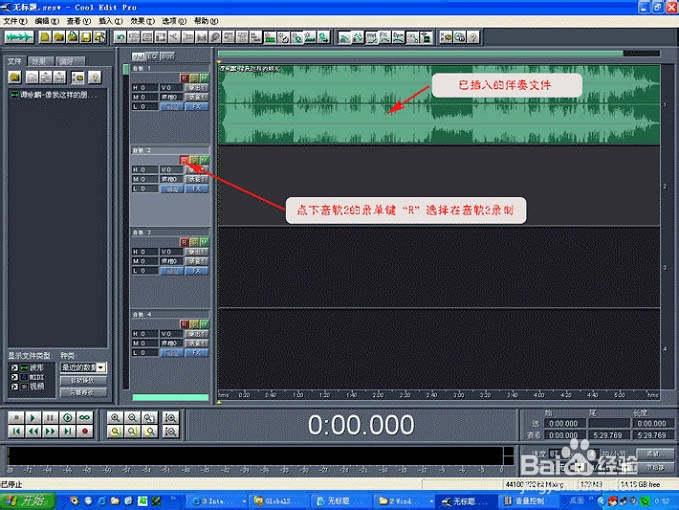Screen dimensions: 679x510
Task: Open the 选项 (Options) menu
Action: click(x=174, y=21)
